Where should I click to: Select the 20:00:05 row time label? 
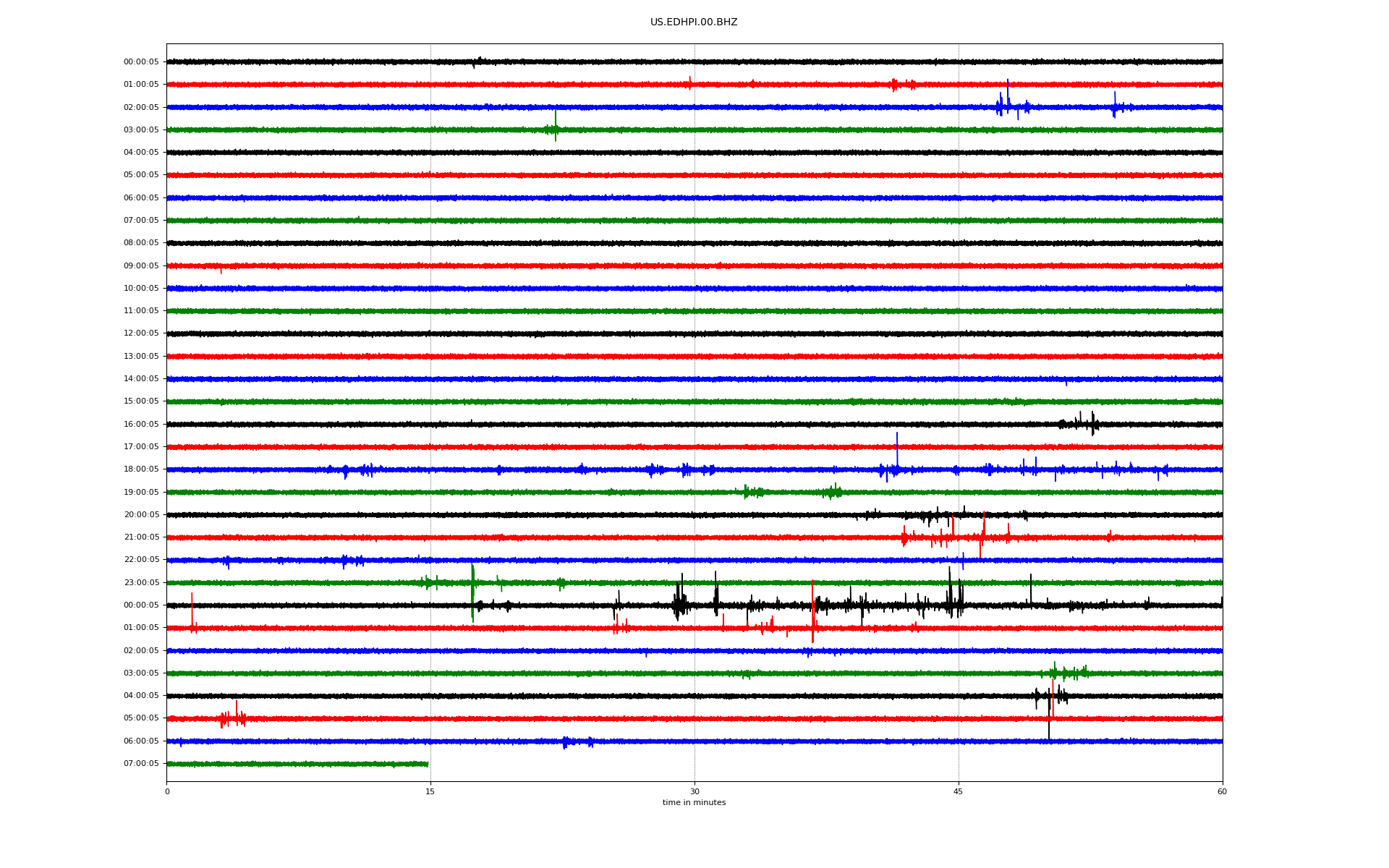point(141,515)
